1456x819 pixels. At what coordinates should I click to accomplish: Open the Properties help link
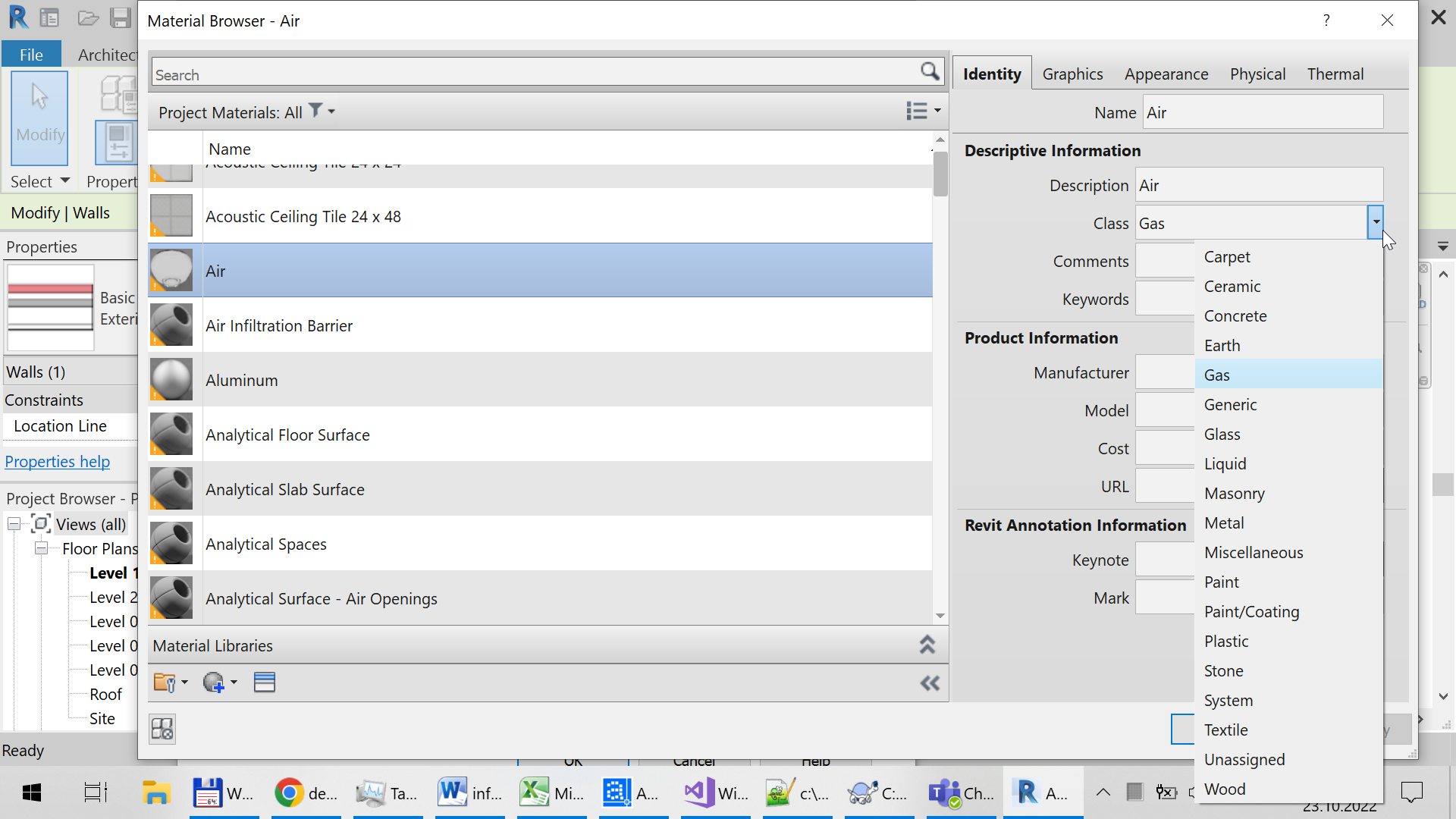(x=58, y=461)
